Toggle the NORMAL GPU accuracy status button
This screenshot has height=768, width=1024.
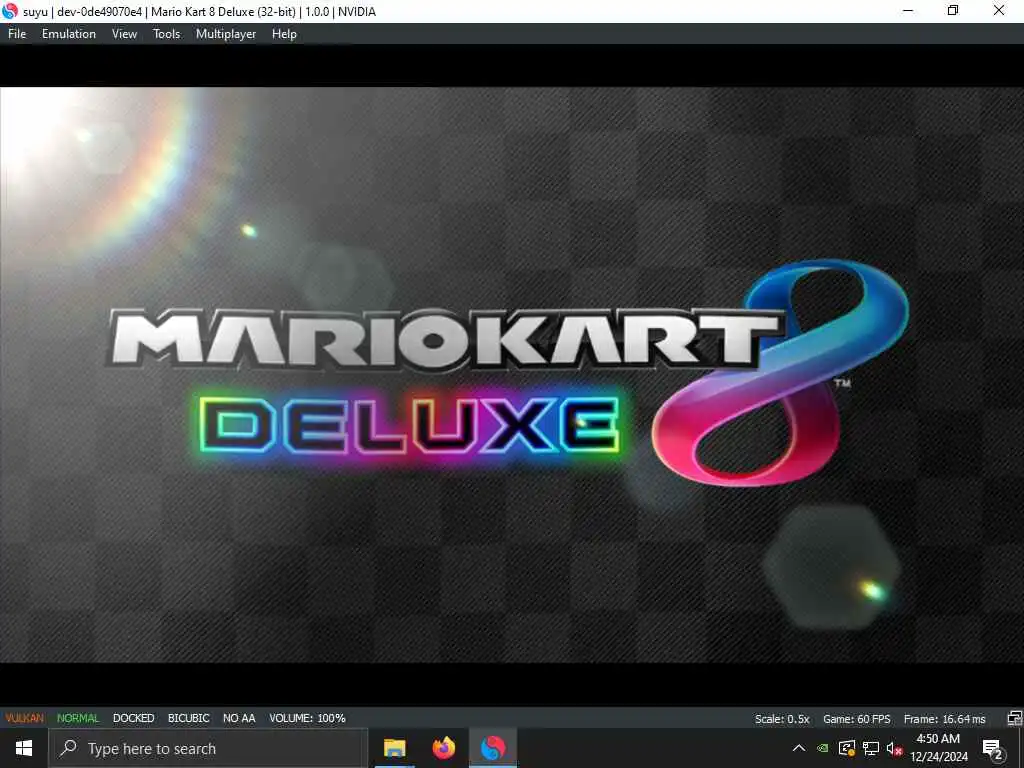[78, 718]
